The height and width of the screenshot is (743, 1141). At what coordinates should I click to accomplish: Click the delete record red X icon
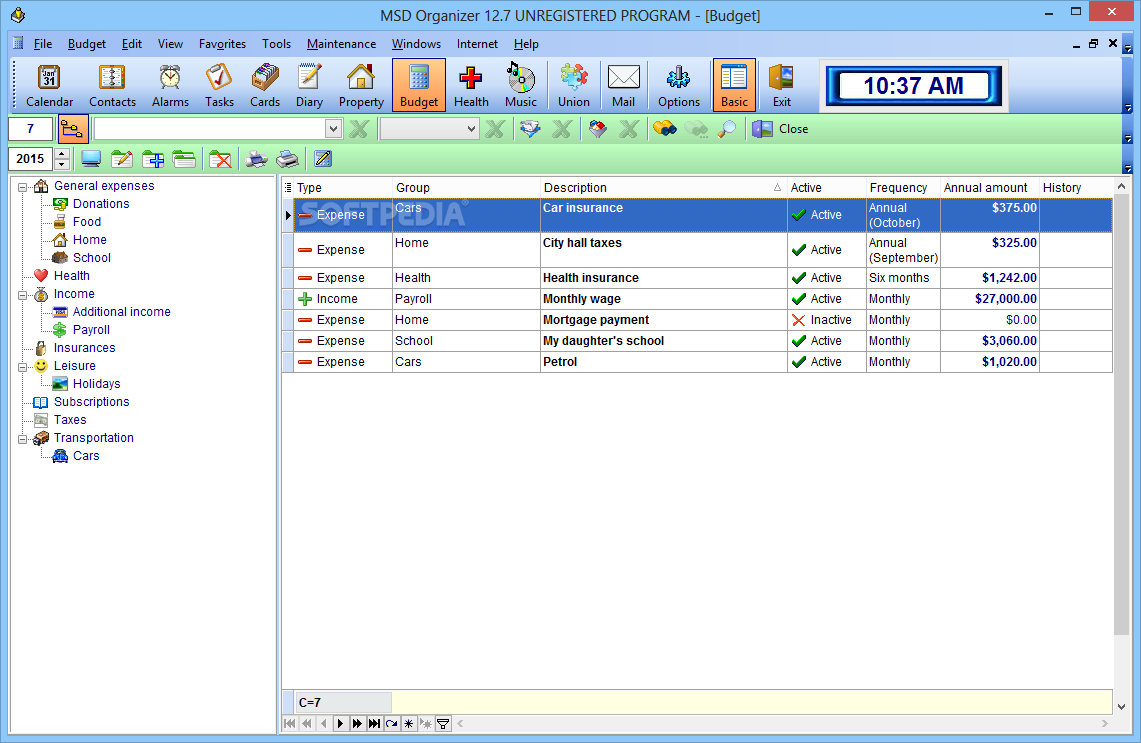pyautogui.click(x=220, y=159)
